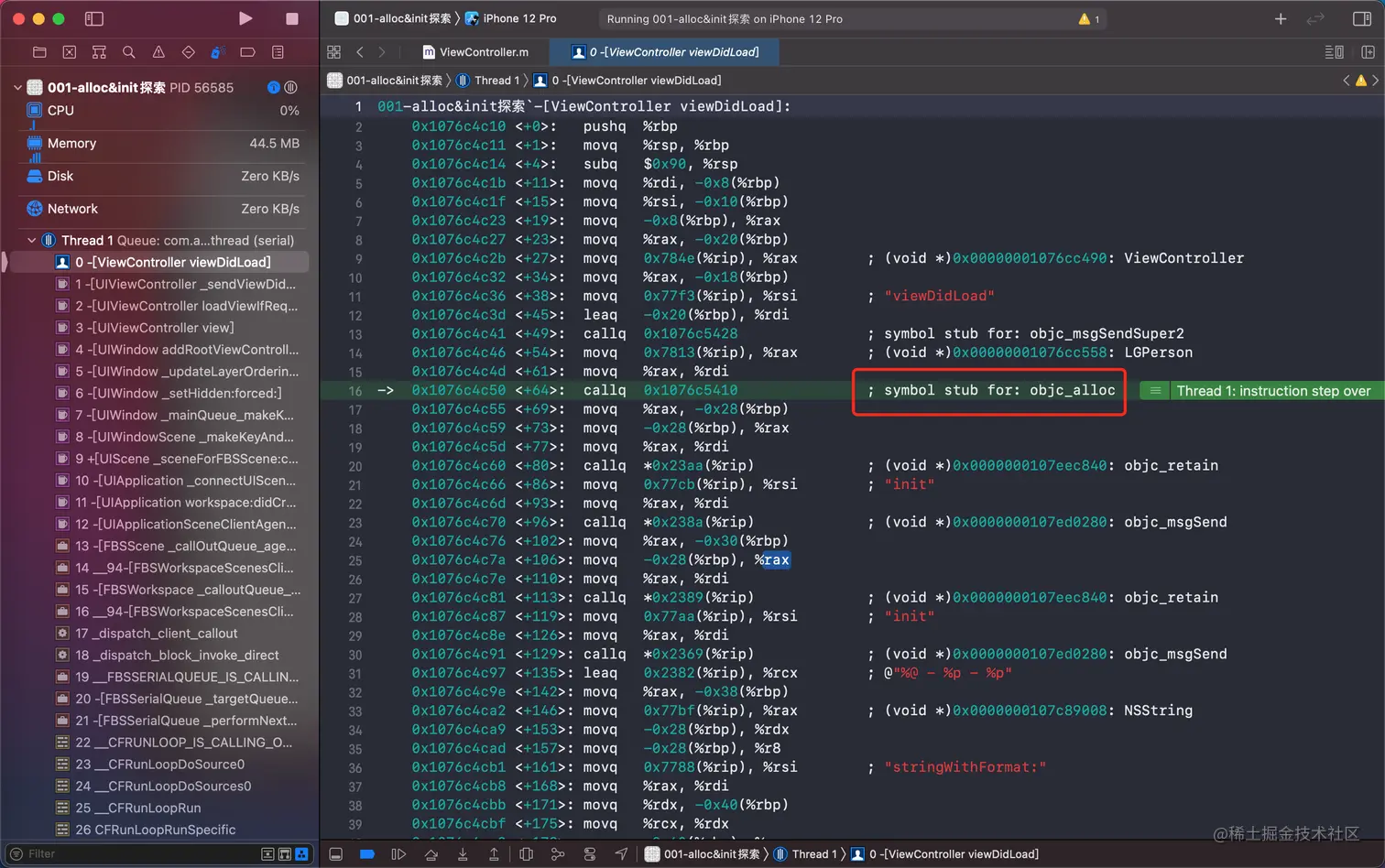Toggle the right inspector panel
The image size is (1385, 868).
coord(1361,18)
